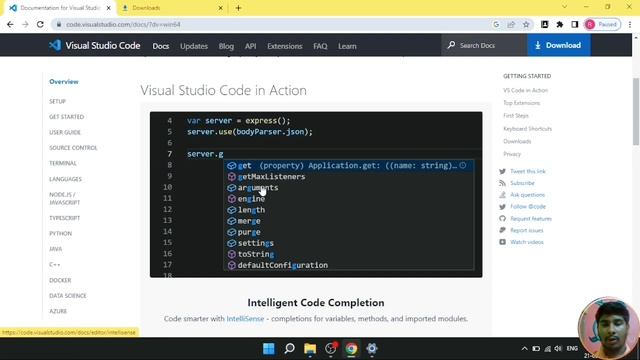Go back with the browser back arrow
The image size is (640, 360).
pos(10,24)
